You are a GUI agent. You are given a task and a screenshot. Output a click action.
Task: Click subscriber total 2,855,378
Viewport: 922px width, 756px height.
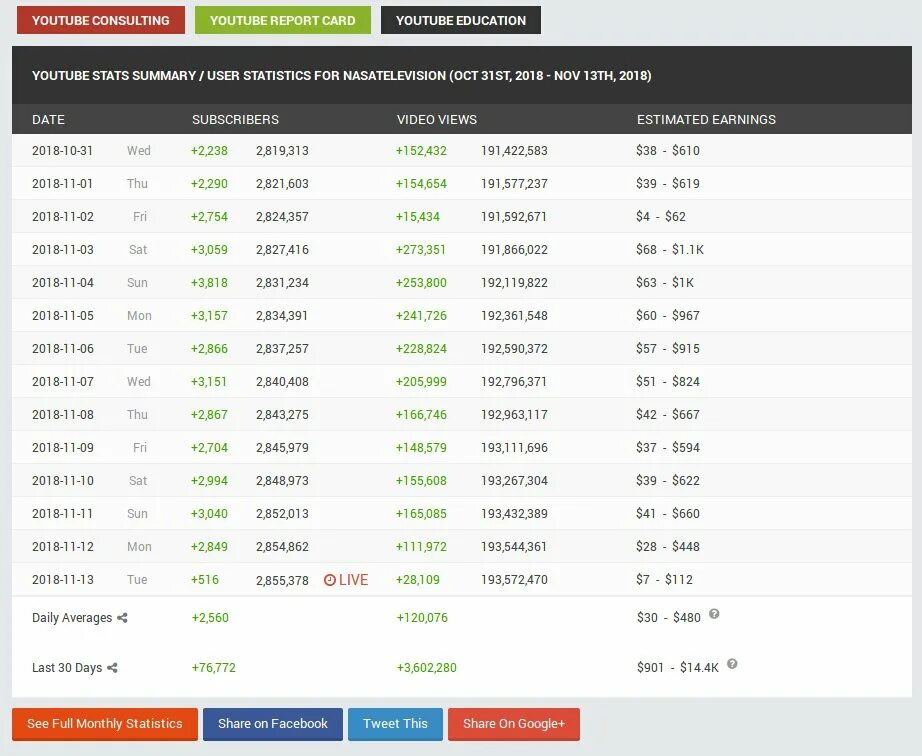[282, 580]
